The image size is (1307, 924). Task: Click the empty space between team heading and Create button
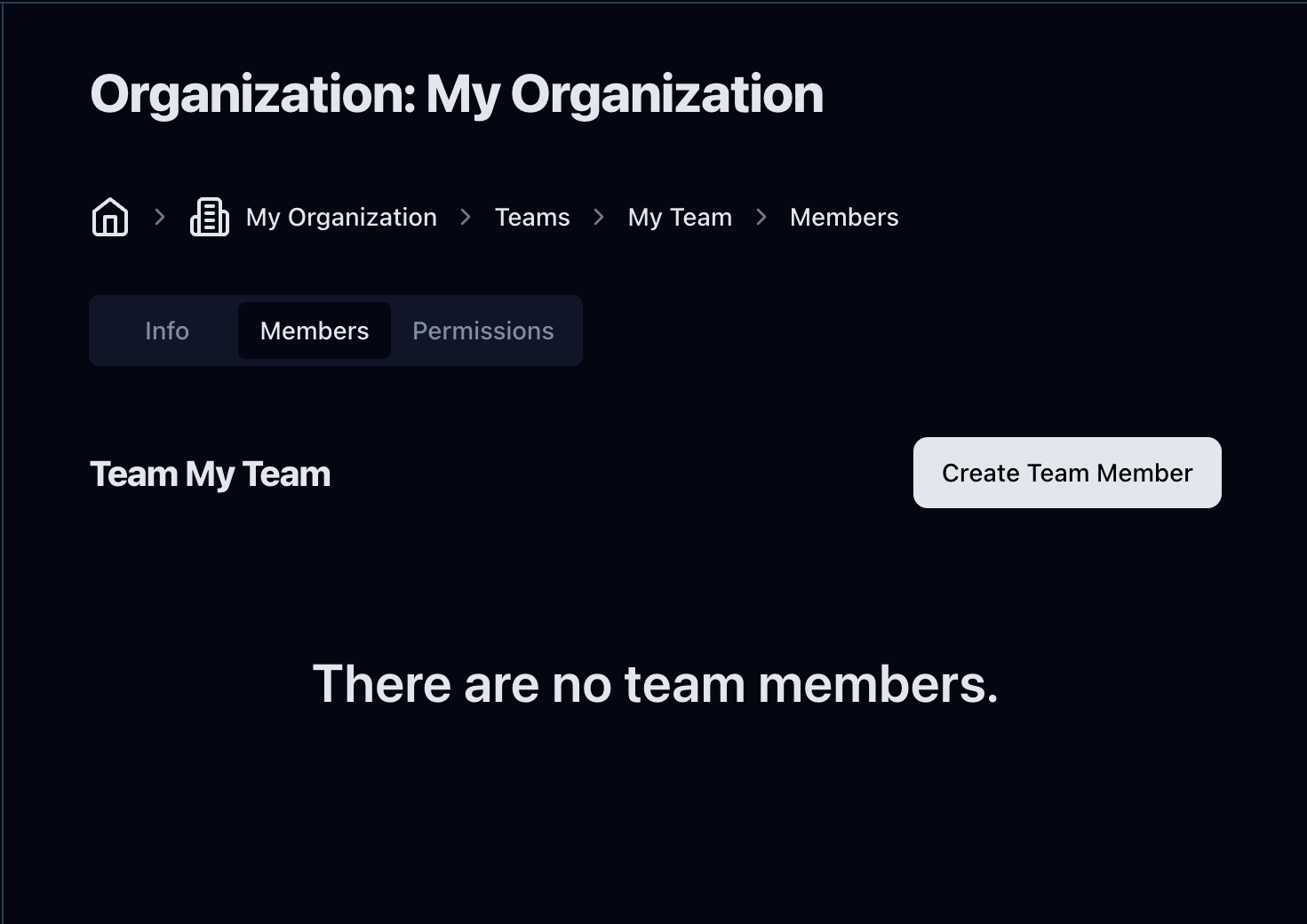pos(622,474)
